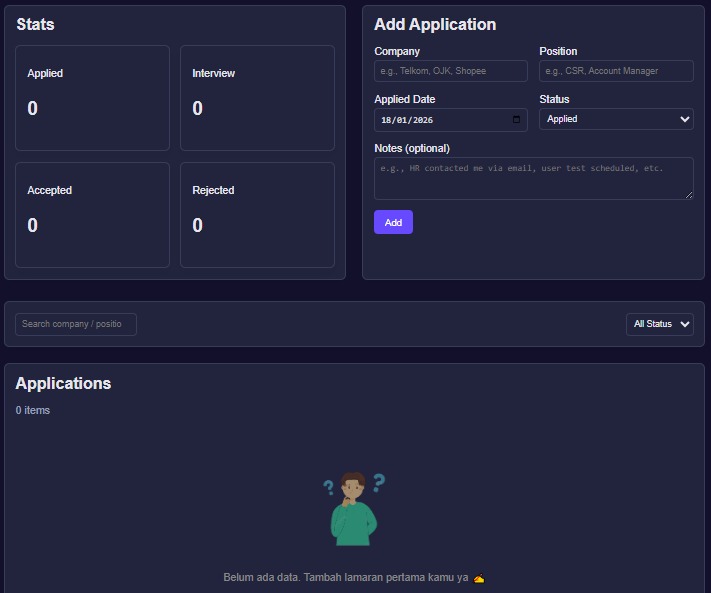Click the Applied Date label
The image size is (711, 593).
404,99
